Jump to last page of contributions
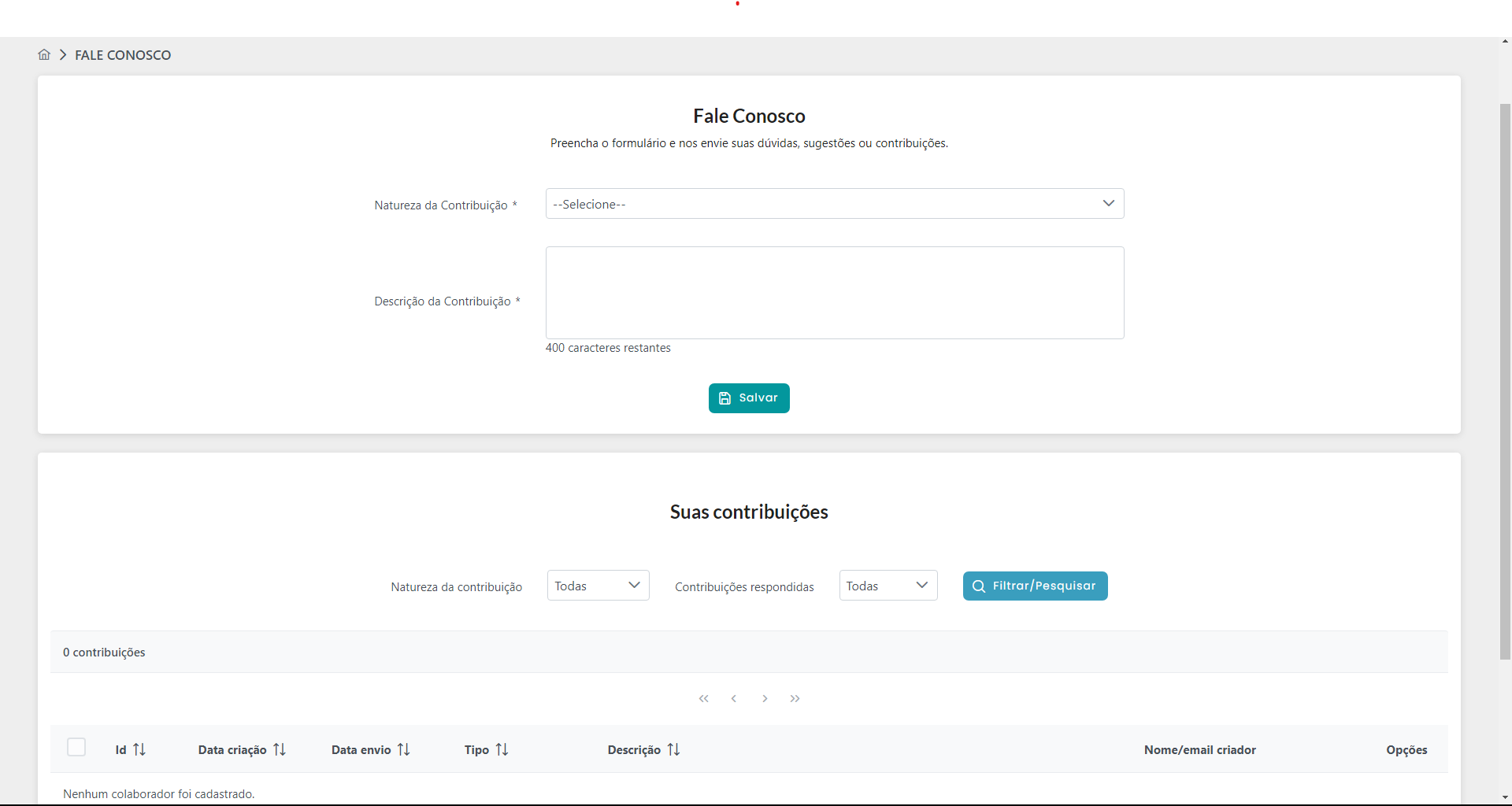 click(x=795, y=698)
